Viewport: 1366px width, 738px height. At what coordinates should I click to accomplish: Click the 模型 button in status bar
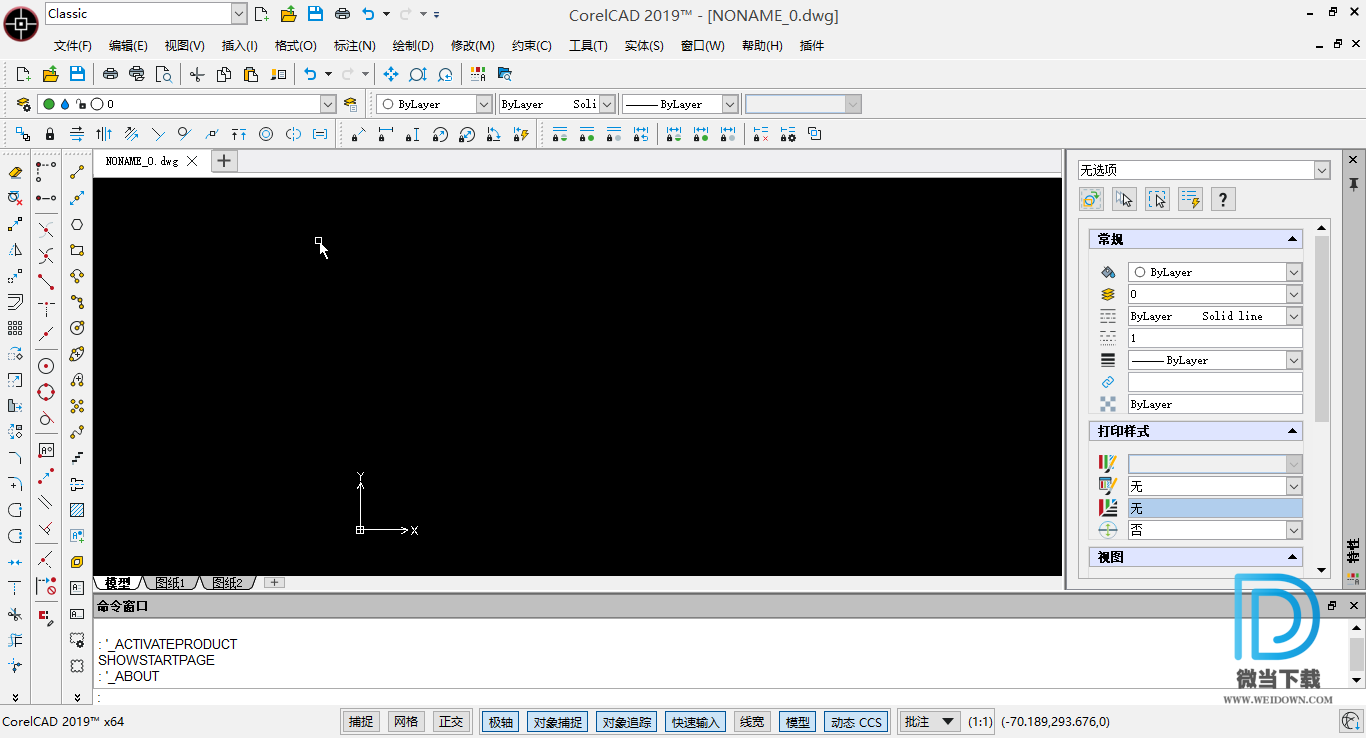[x=798, y=722]
